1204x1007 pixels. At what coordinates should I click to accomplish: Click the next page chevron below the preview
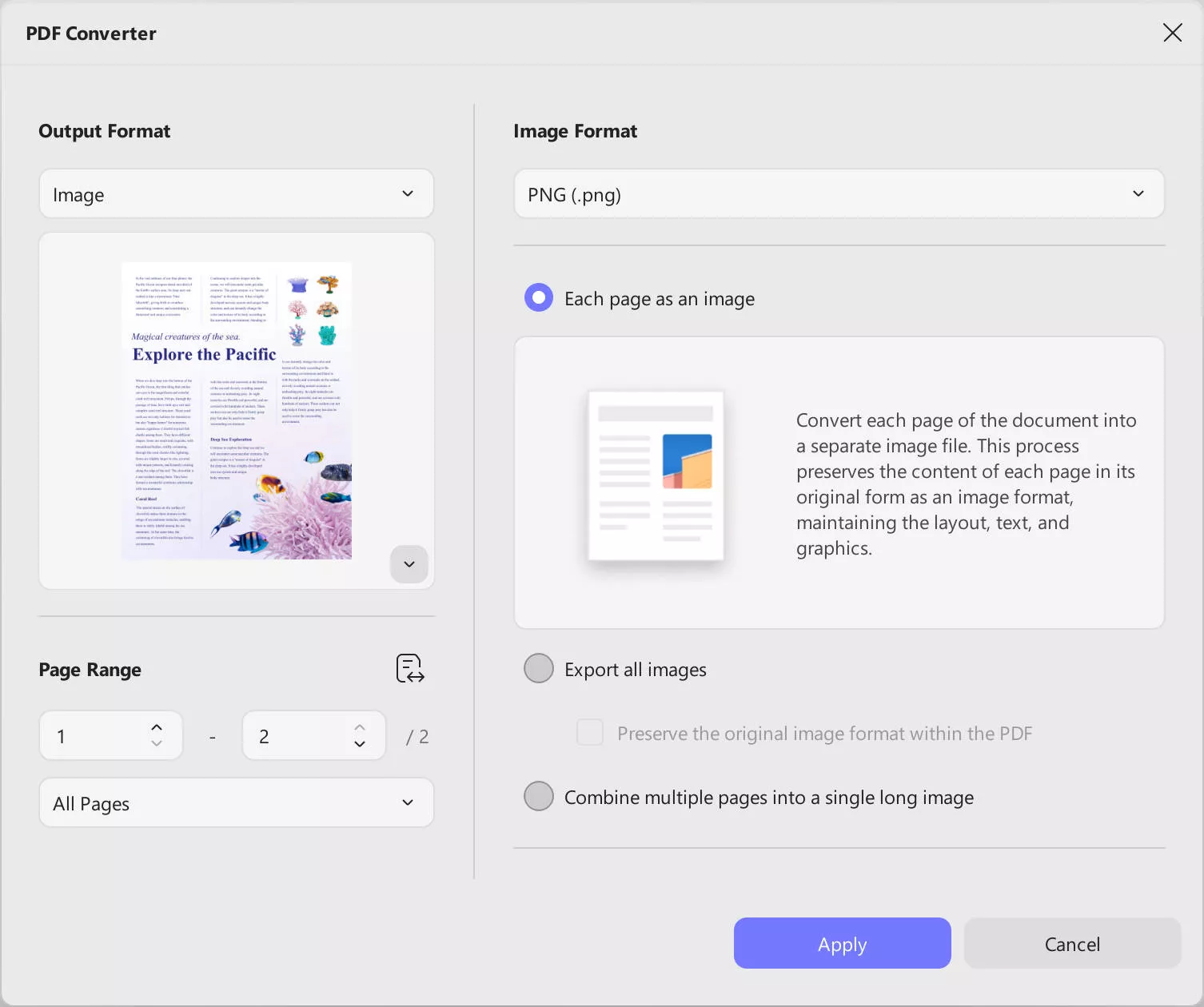[409, 564]
